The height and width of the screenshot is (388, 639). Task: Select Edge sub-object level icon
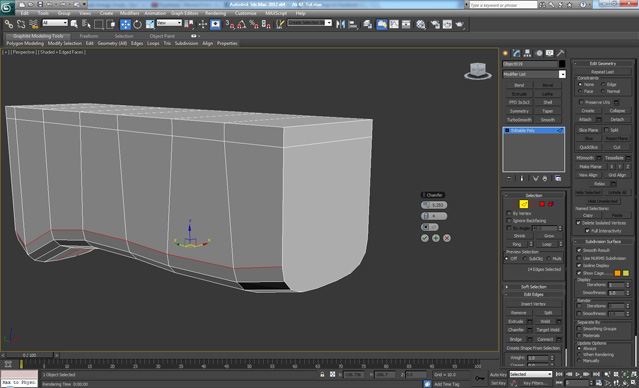(x=524, y=204)
